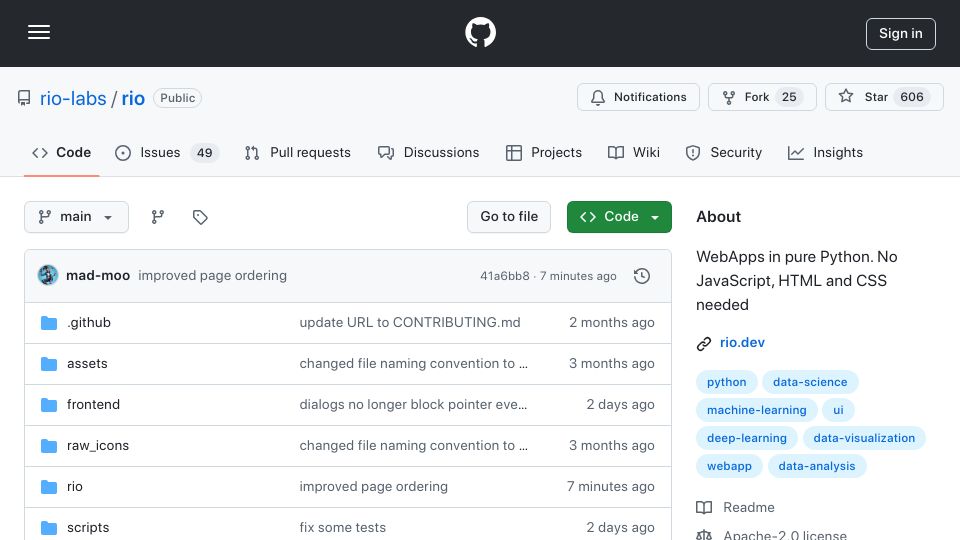The image size is (960, 540).
Task: Open the raw_icons row naming convention commit
Action: click(413, 446)
